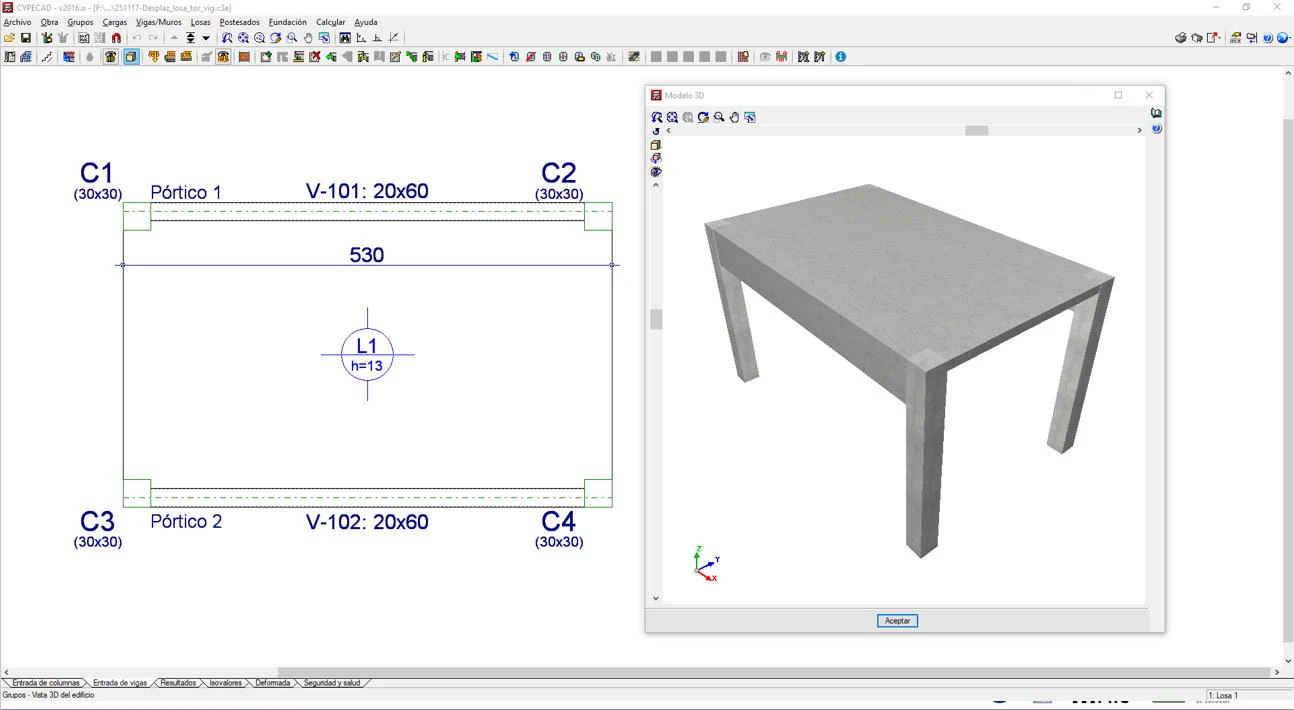Open the Grupos menu
This screenshot has height=710, width=1294.
pos(80,22)
